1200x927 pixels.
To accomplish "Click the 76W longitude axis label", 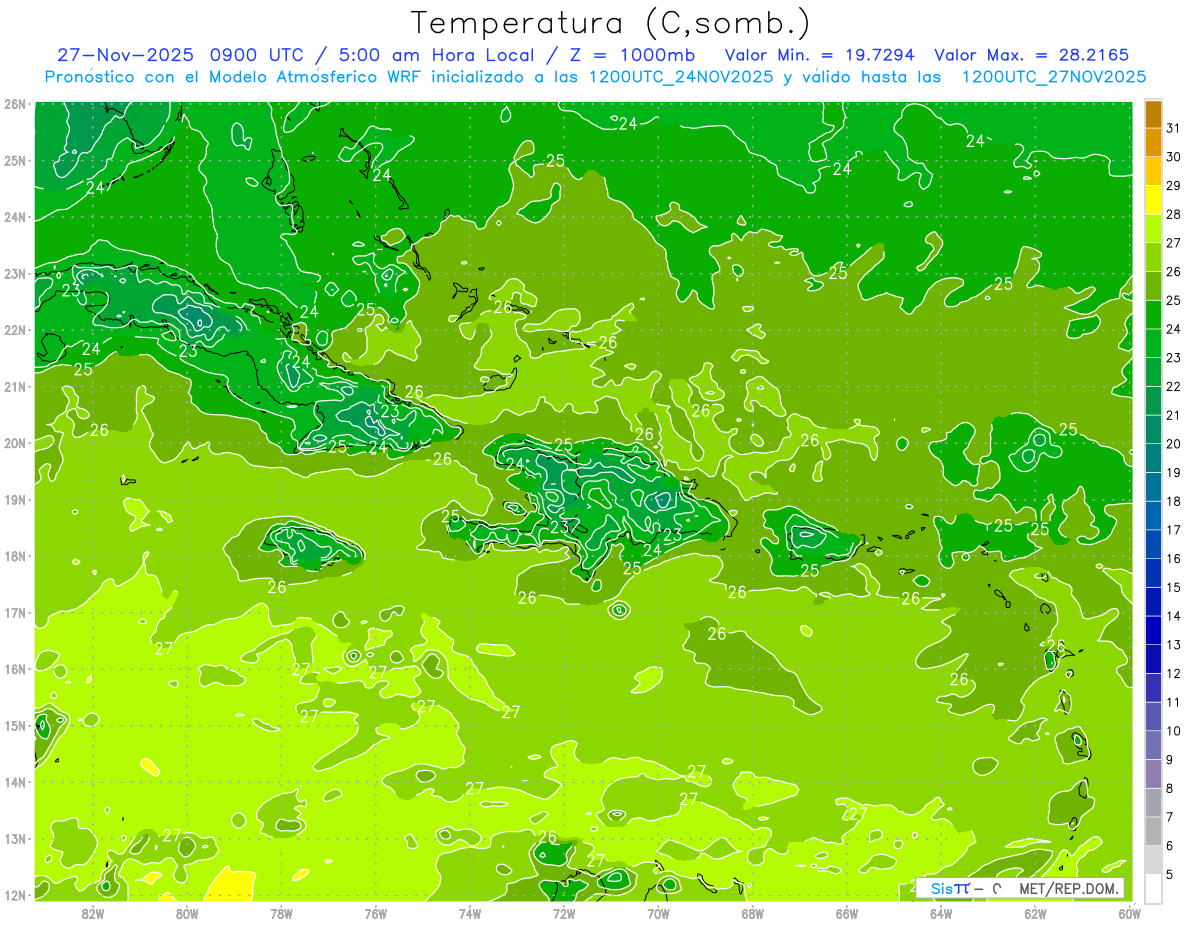I will [x=376, y=913].
